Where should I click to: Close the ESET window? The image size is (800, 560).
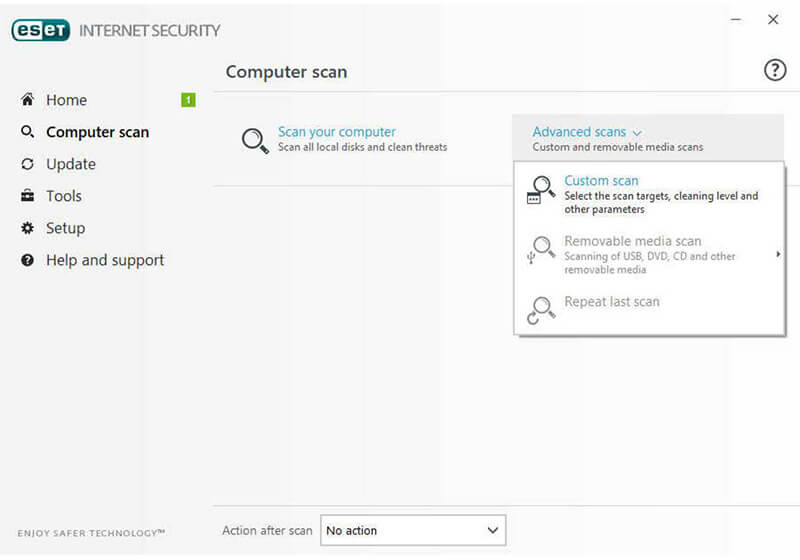coord(773,19)
